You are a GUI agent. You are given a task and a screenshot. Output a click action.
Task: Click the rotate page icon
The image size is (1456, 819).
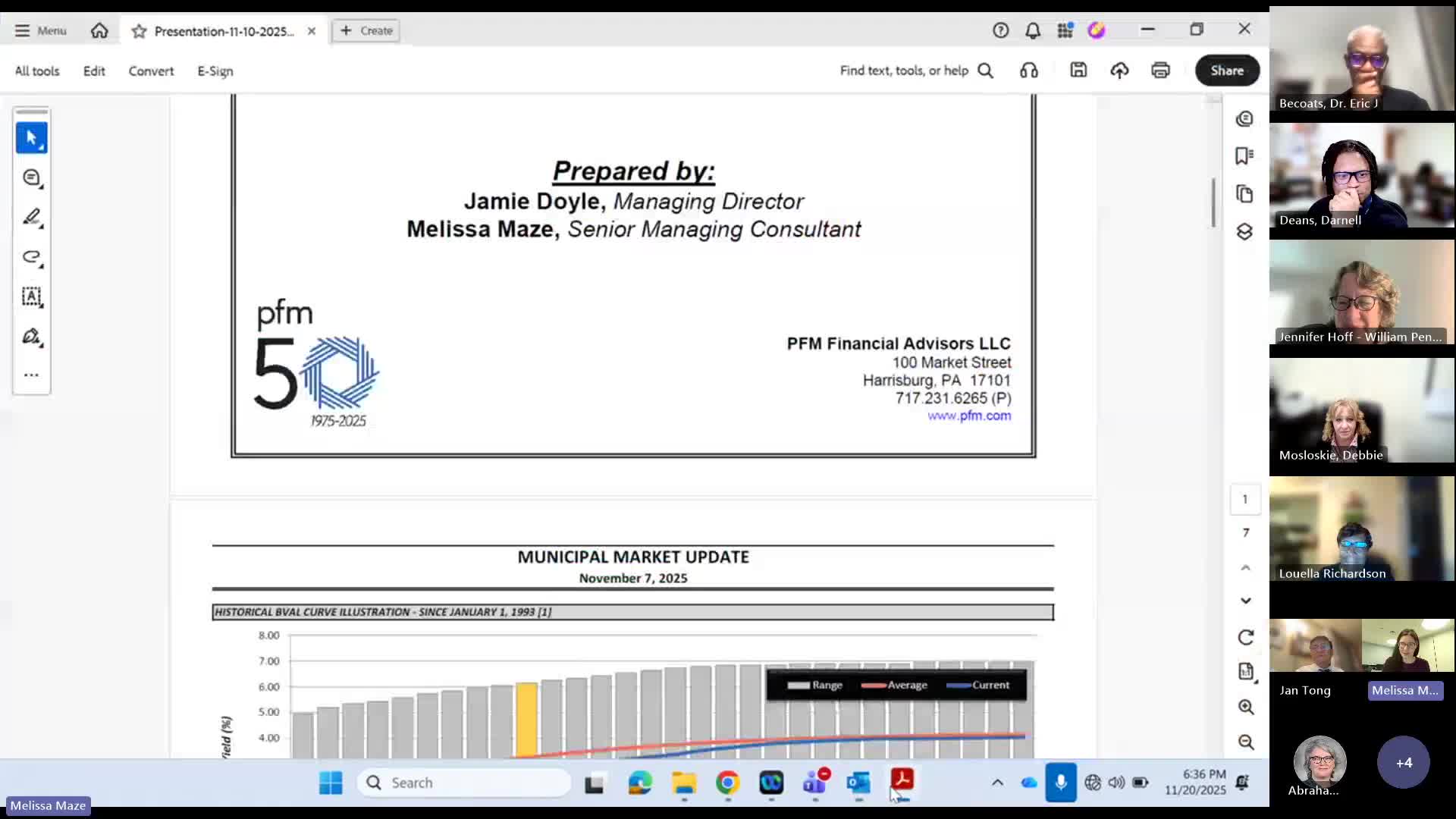coord(1245,638)
